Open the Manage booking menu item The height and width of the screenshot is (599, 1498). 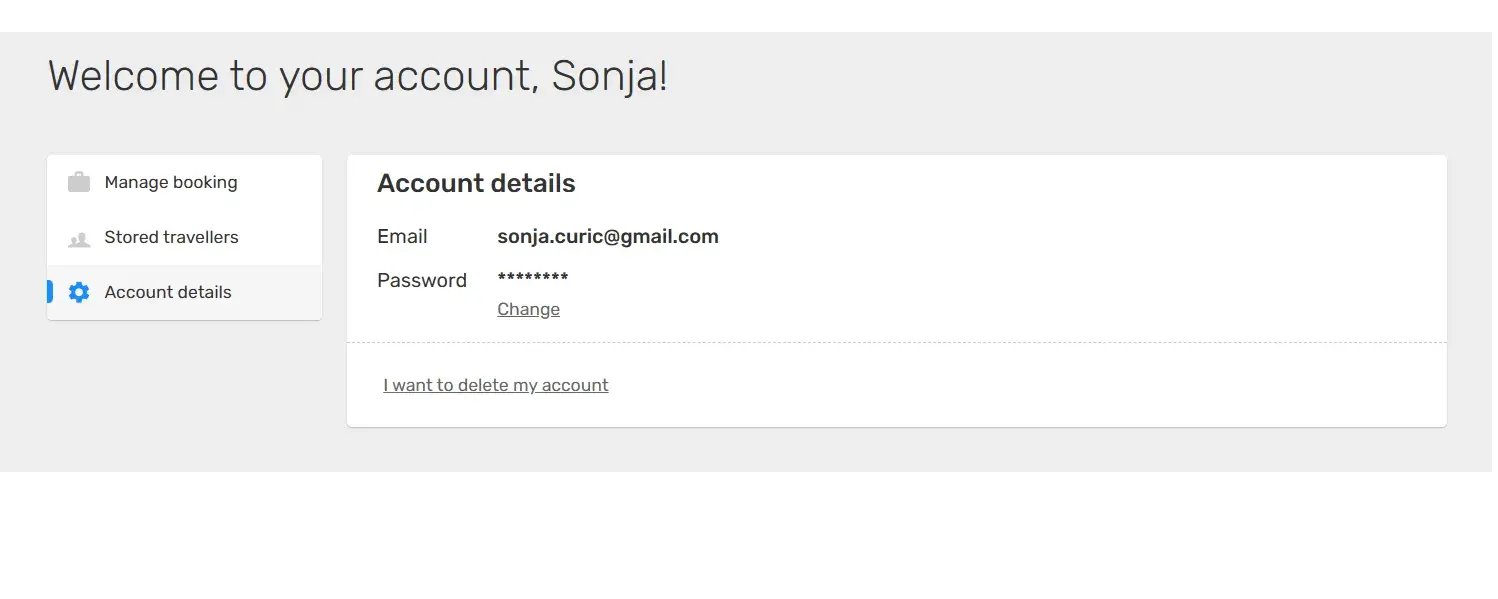click(x=171, y=183)
